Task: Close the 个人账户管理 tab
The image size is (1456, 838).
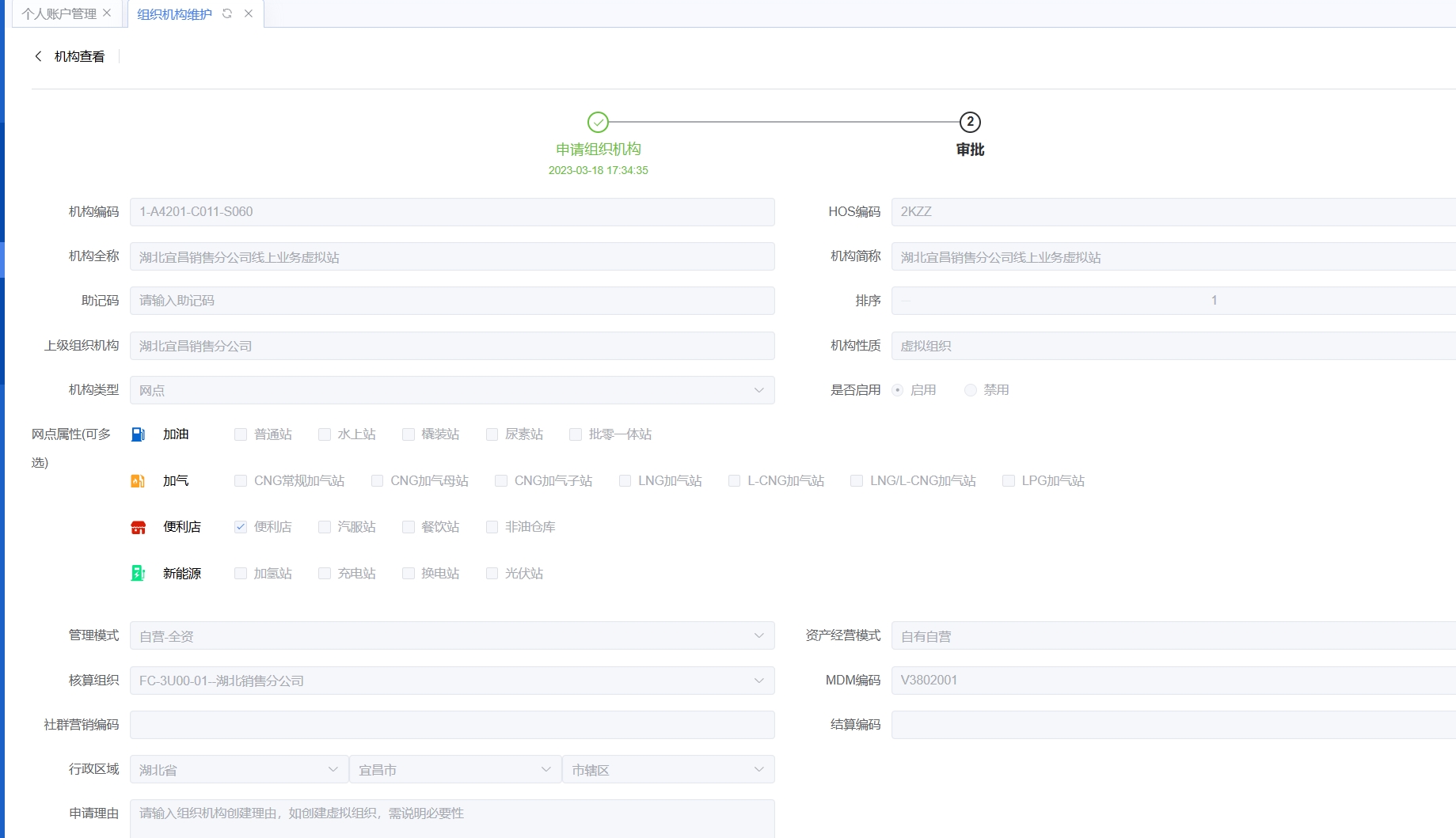Action: click(x=107, y=13)
